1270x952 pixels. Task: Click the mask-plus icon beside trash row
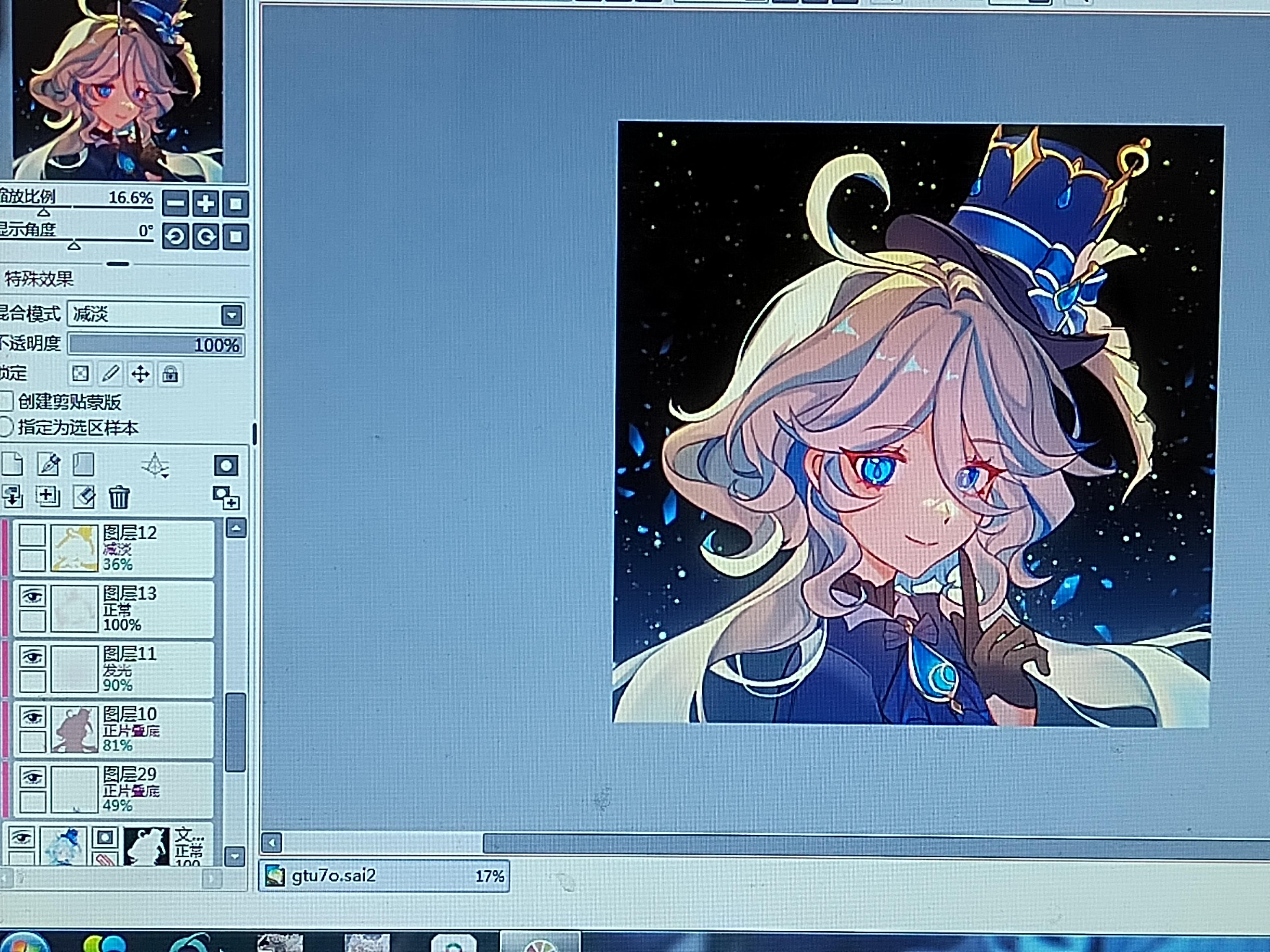[x=226, y=498]
